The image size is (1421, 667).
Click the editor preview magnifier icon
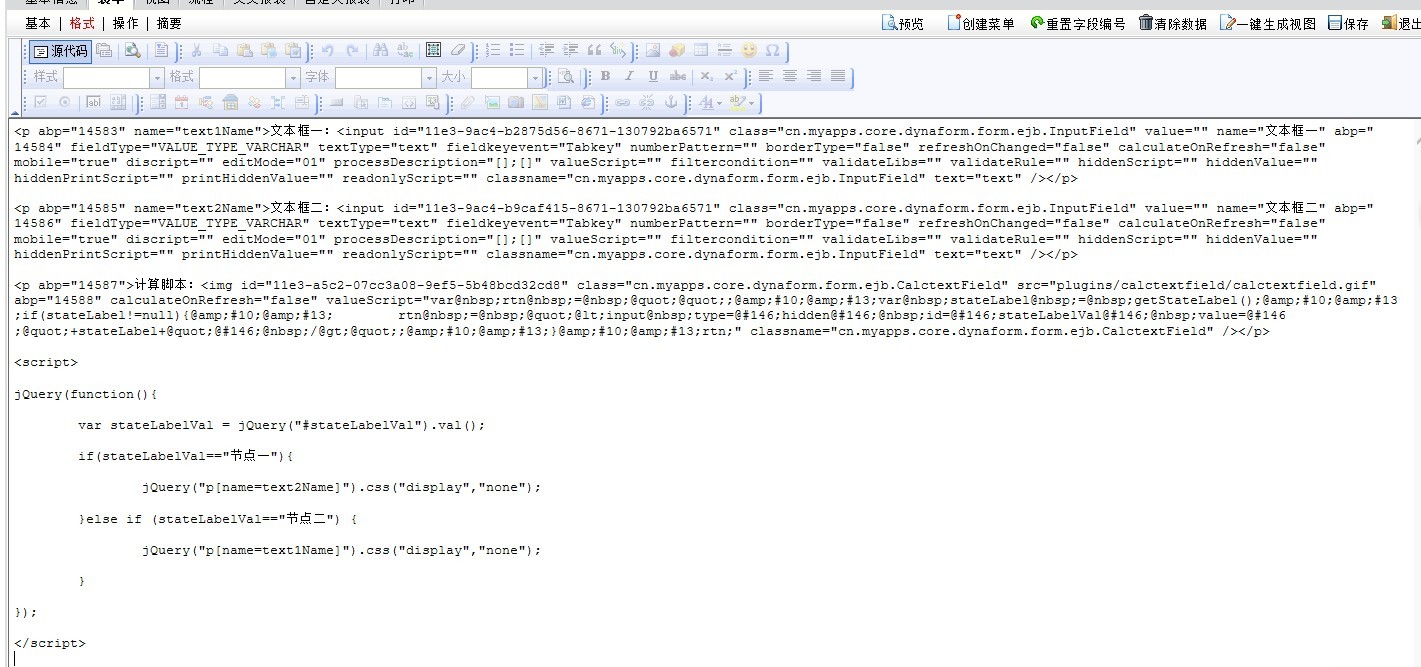pos(133,51)
